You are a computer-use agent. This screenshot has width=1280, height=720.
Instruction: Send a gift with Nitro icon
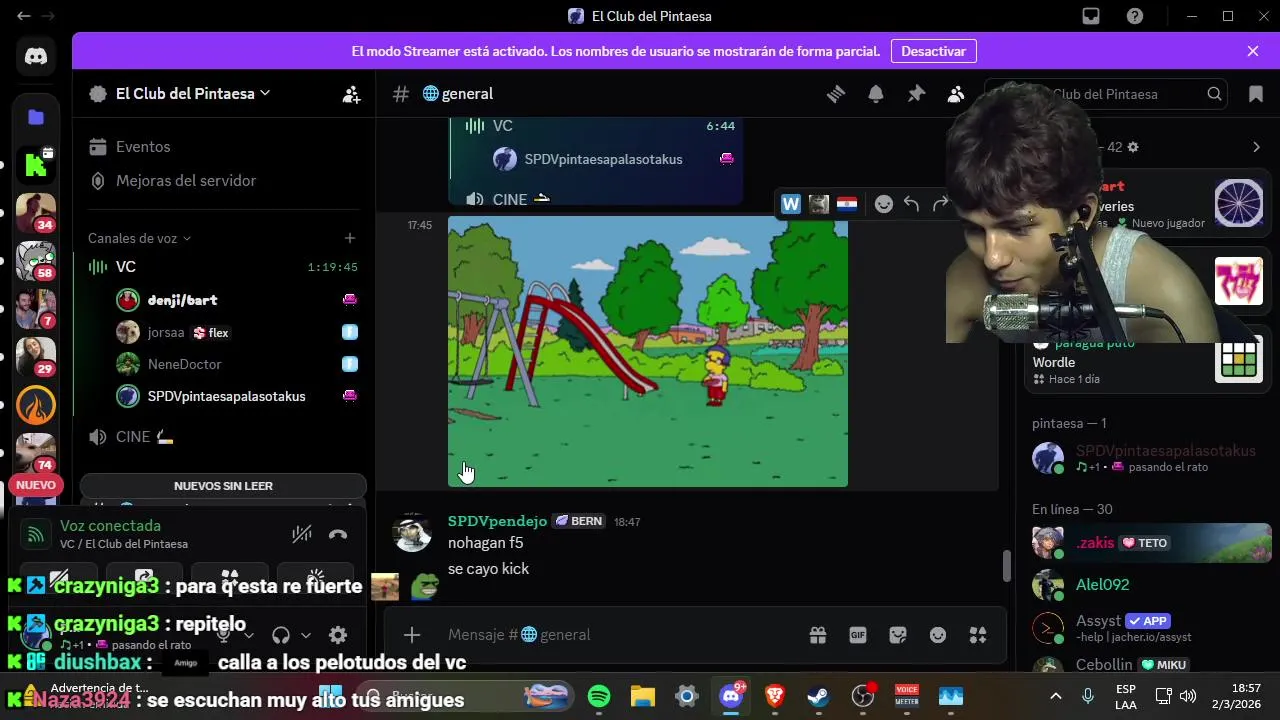pos(818,635)
